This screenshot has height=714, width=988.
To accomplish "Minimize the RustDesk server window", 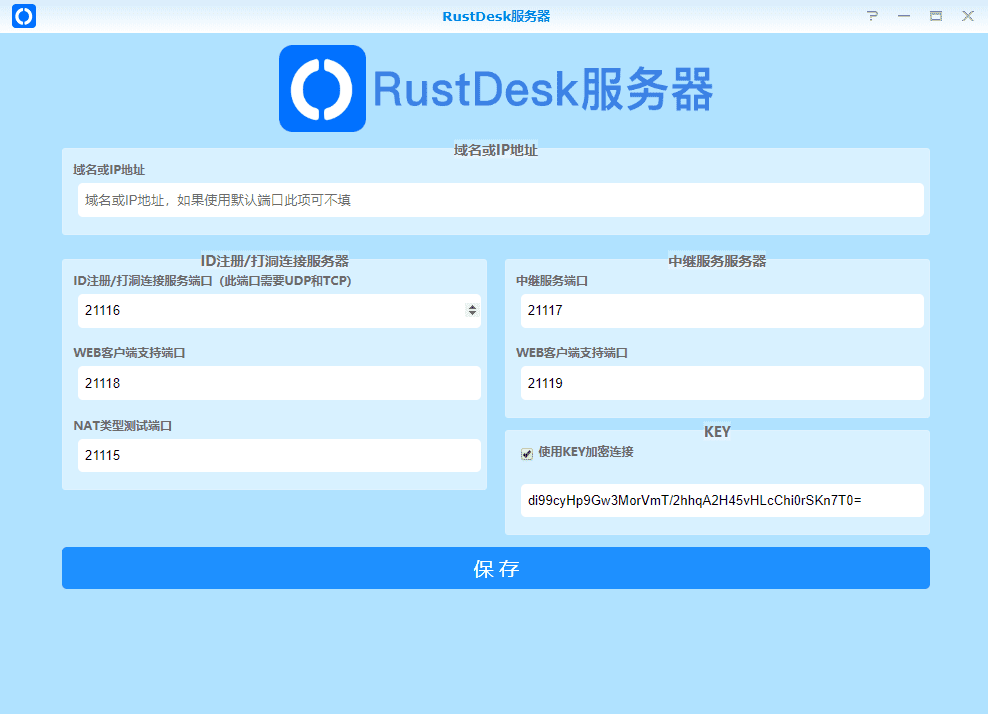I will click(903, 16).
